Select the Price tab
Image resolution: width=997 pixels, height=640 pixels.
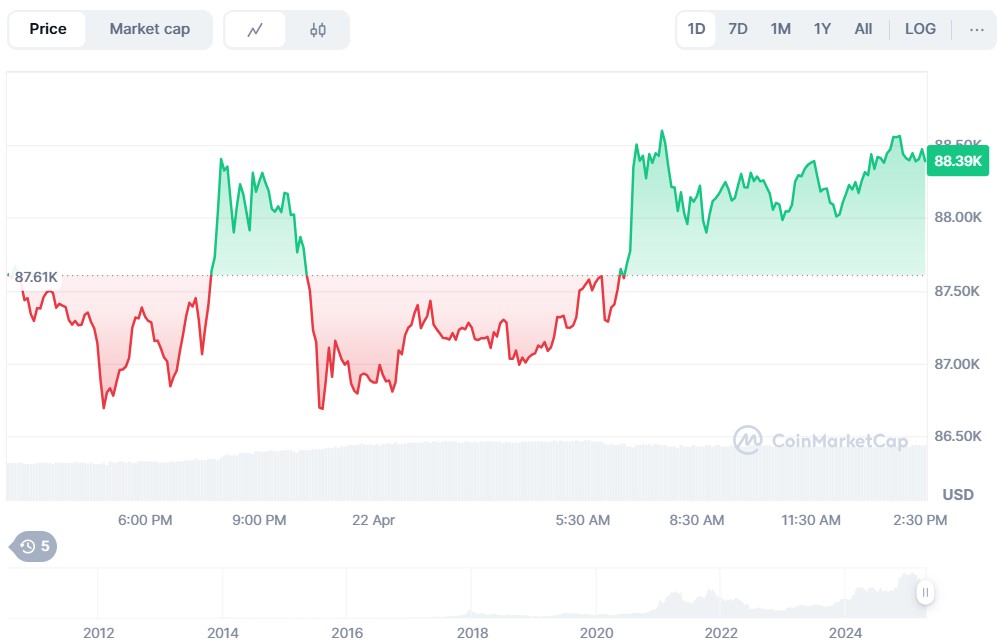(48, 29)
